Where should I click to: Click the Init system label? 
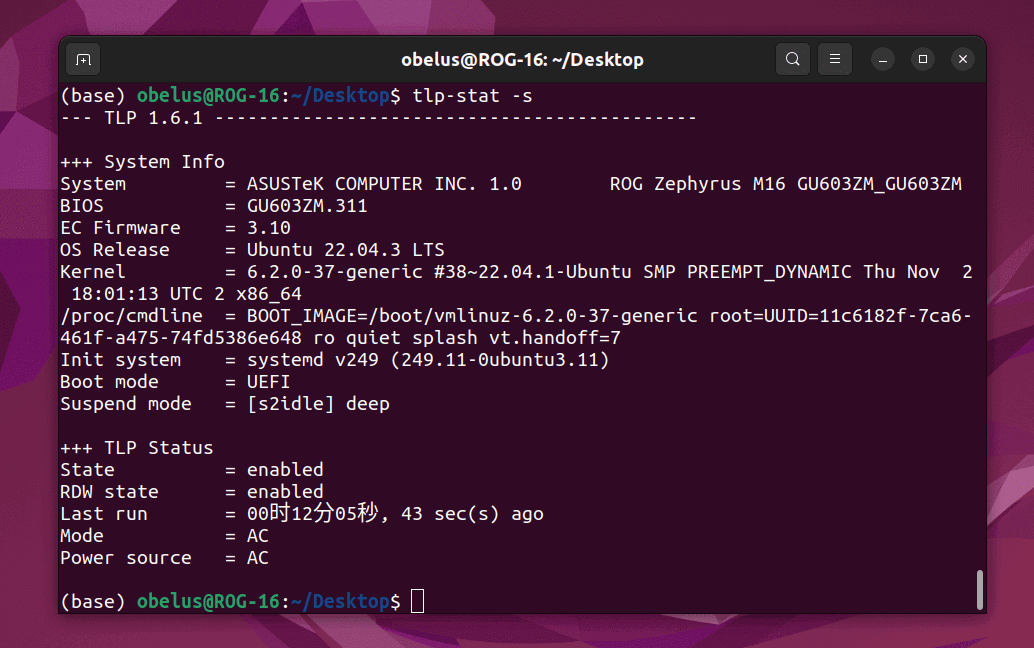(121, 360)
